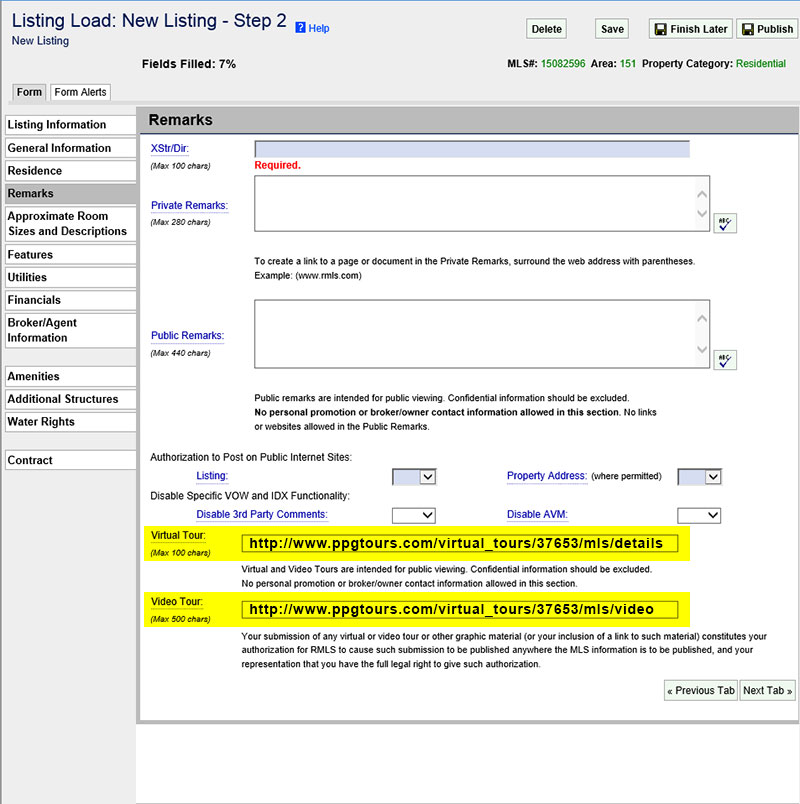Click Public Remarks scroll up arrow
Image resolution: width=800 pixels, height=804 pixels.
click(x=703, y=319)
